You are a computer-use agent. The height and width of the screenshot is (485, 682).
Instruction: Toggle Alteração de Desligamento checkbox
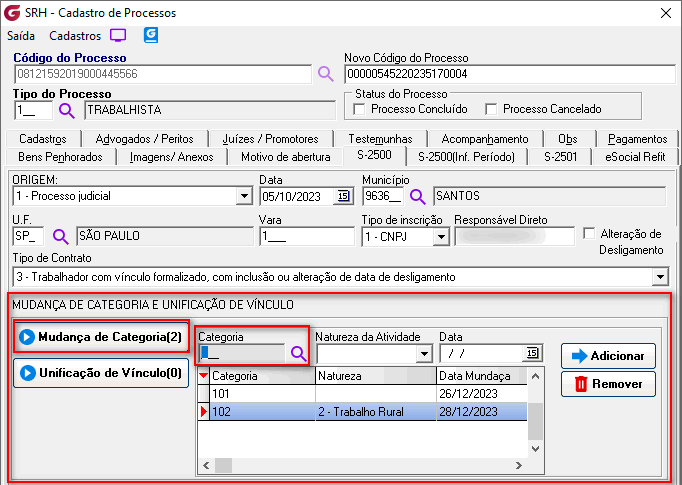coord(589,233)
